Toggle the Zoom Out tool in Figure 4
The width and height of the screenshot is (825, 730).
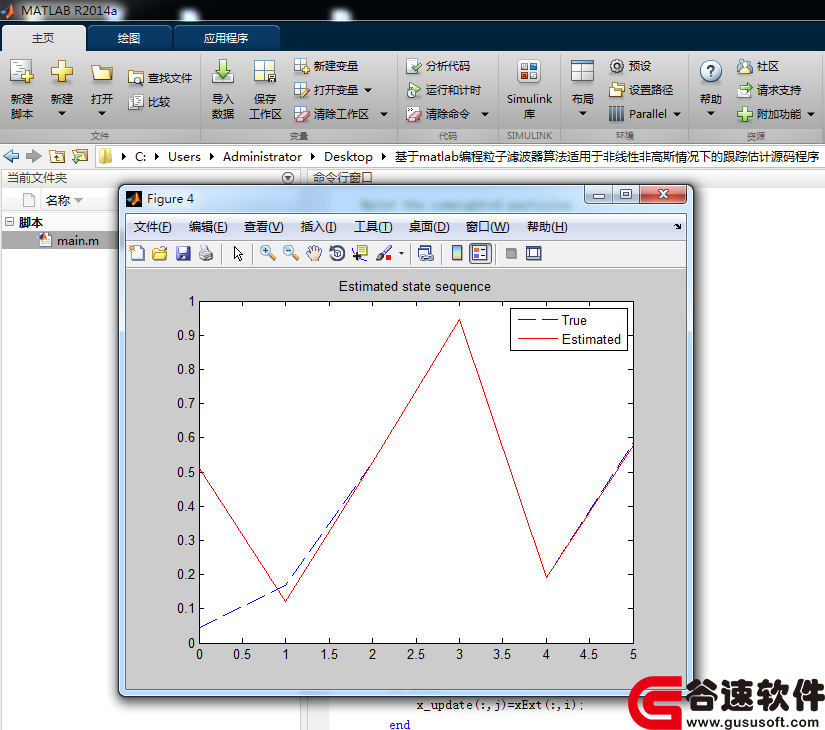pos(291,253)
